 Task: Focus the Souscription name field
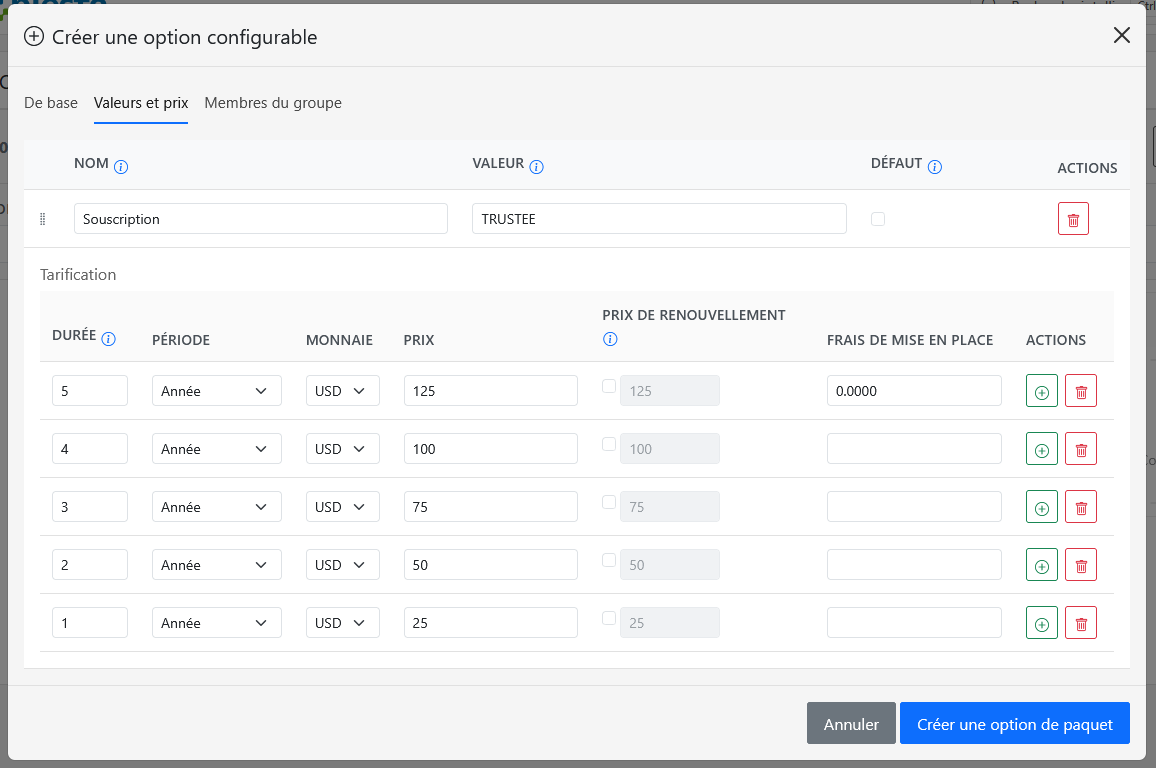[x=261, y=219]
